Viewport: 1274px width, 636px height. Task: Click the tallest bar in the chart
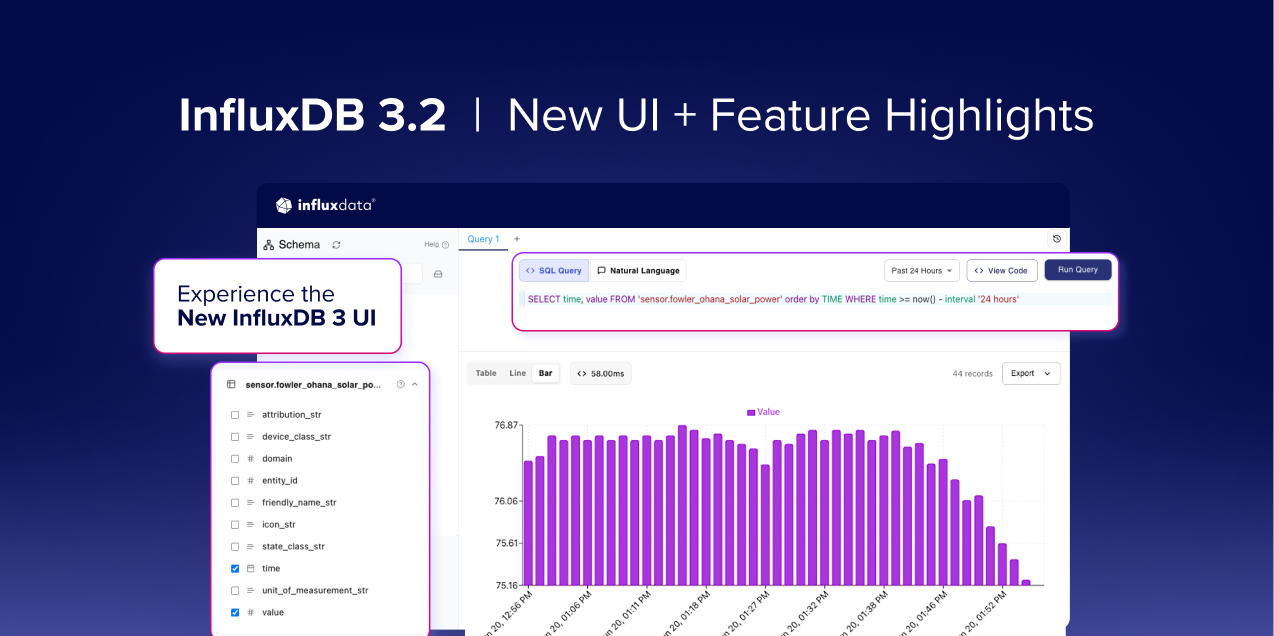pyautogui.click(x=682, y=505)
